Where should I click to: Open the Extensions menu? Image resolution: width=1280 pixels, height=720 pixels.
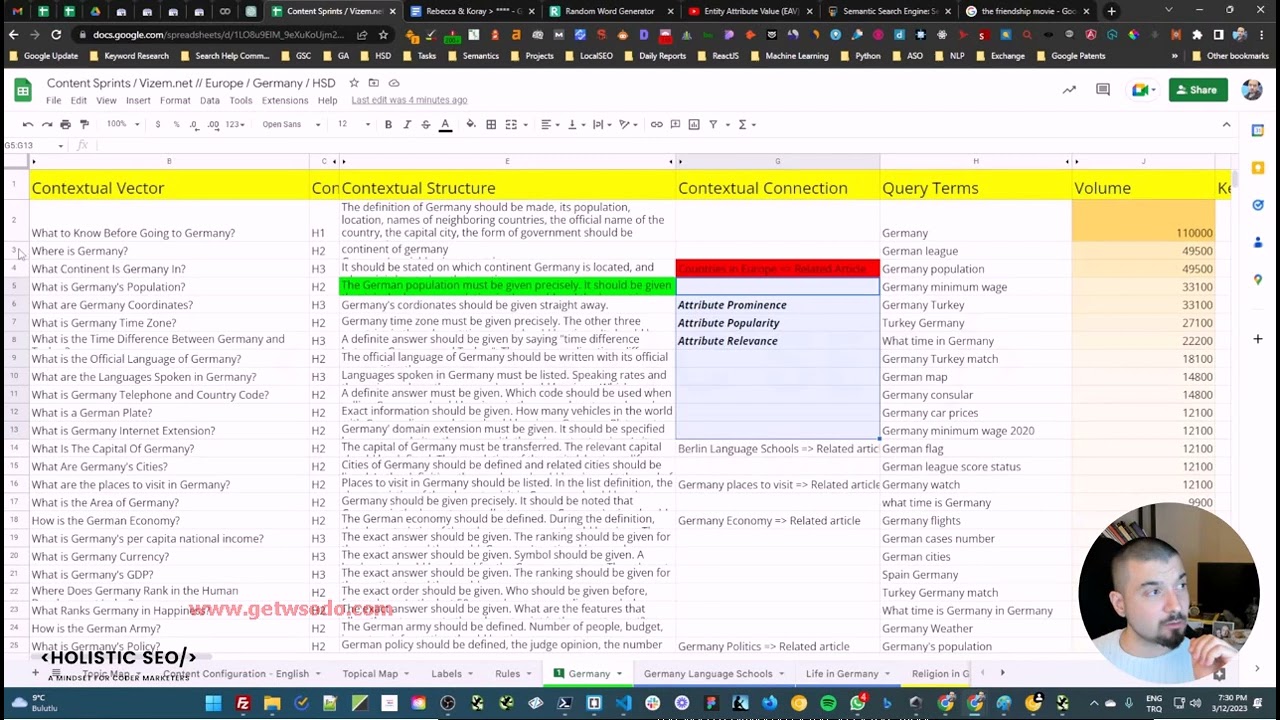click(285, 100)
